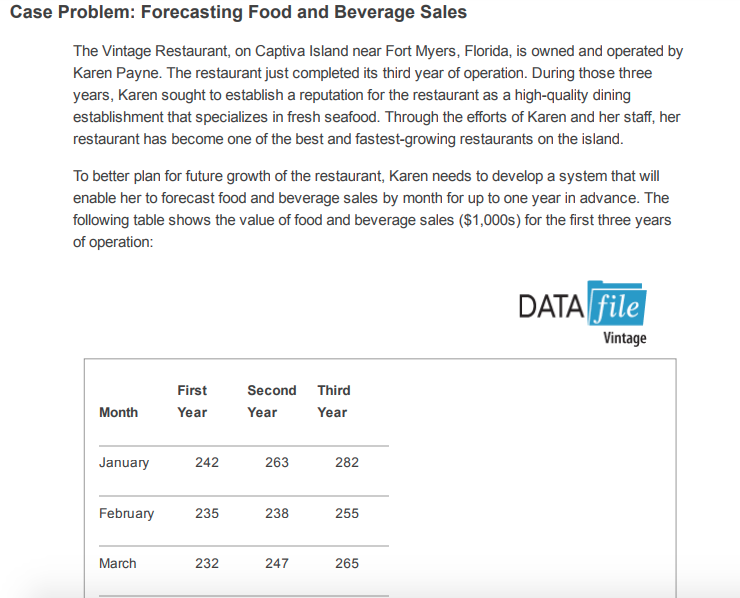Select the Third Year column header

point(334,401)
